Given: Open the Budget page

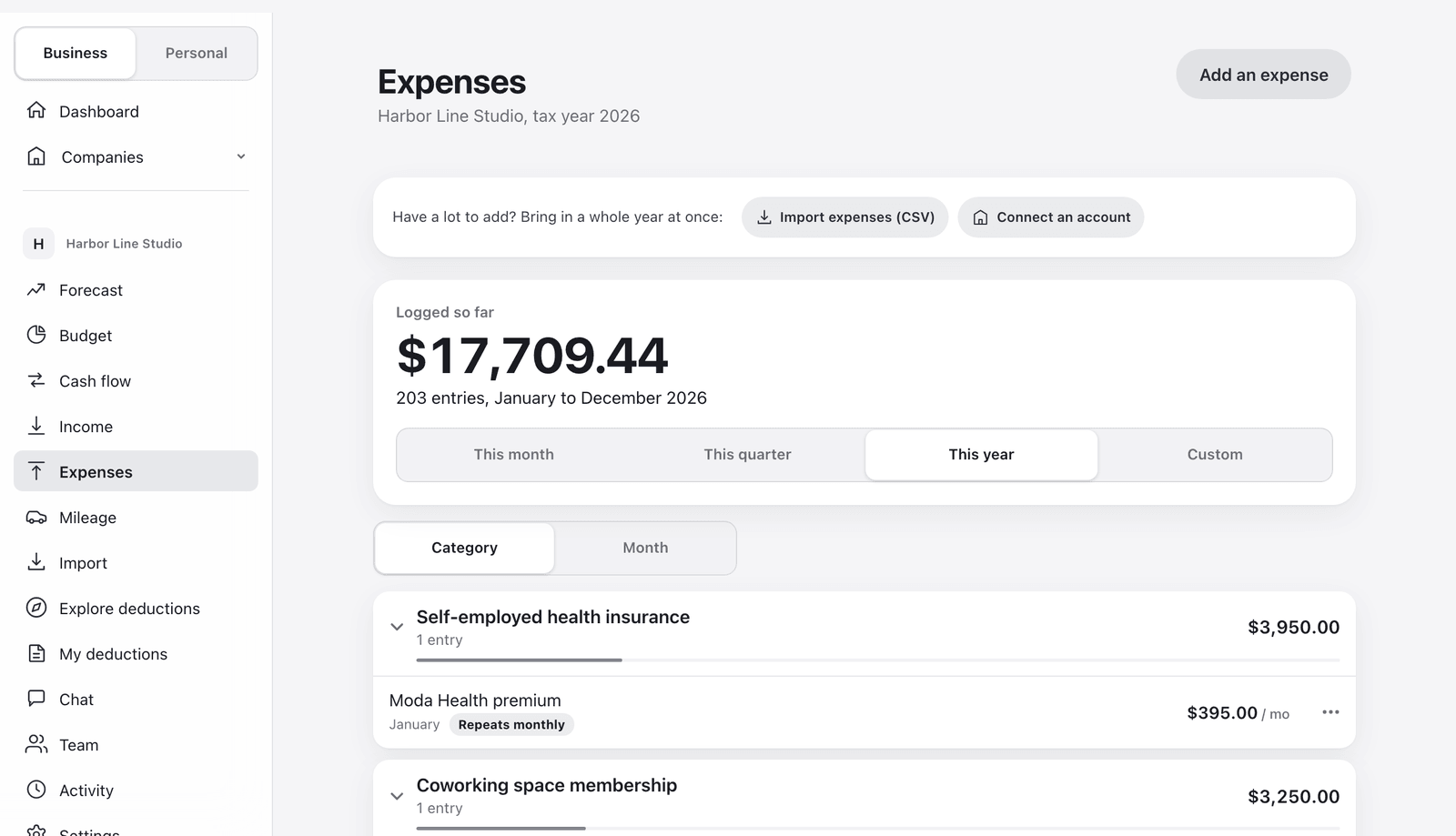Looking at the screenshot, I should (x=136, y=336).
